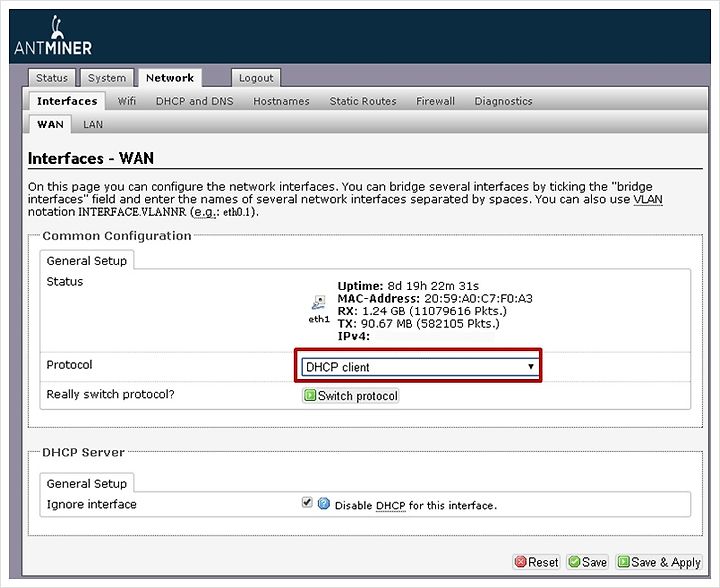
Task: Open DHCP and DNS subtab
Action: pos(195,101)
